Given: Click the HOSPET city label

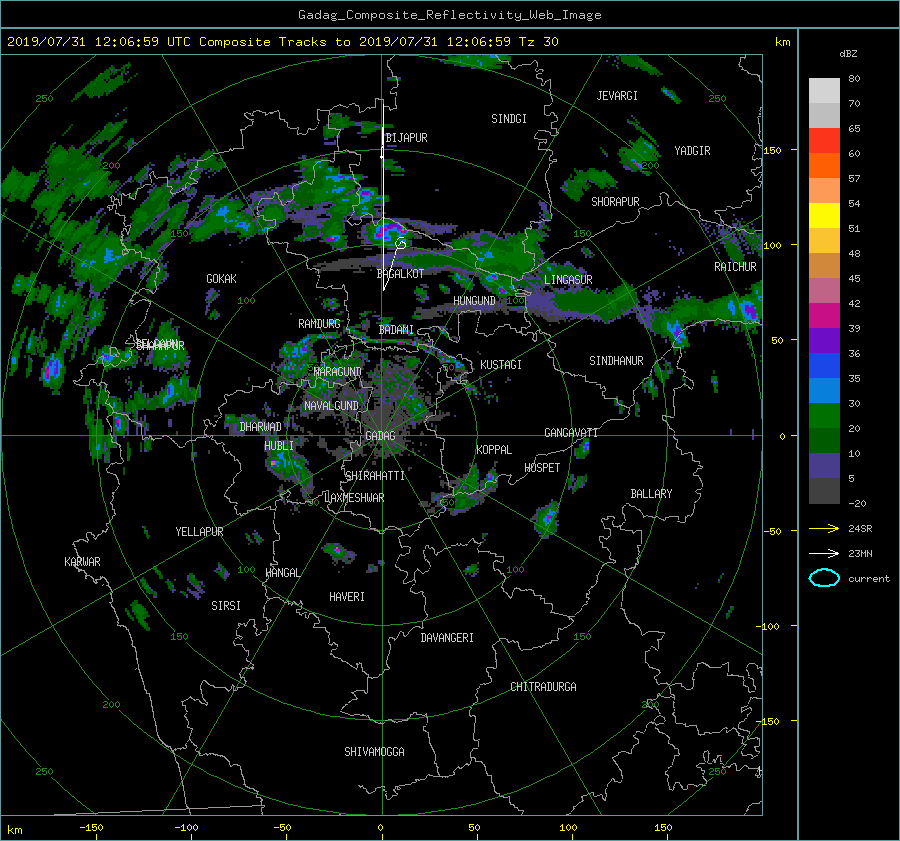Looking at the screenshot, I should click(542, 468).
